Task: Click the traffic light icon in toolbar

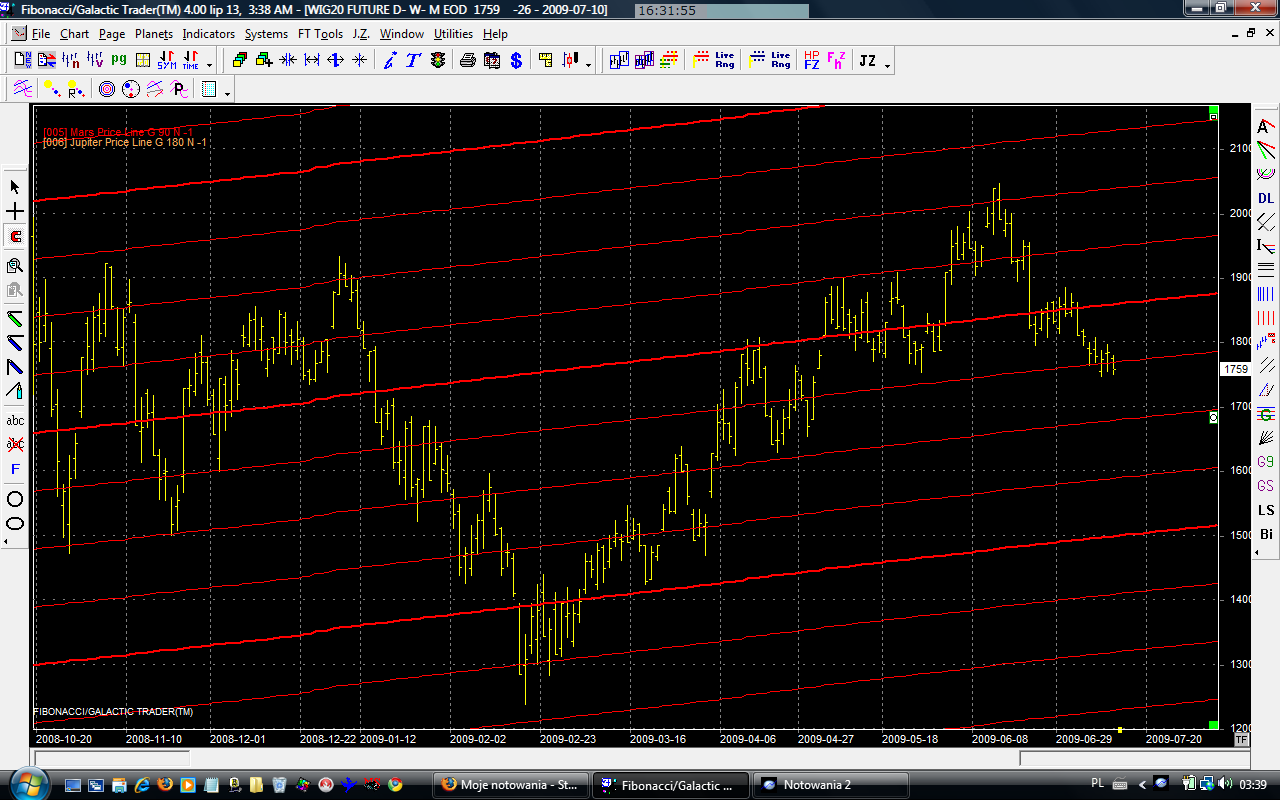Action: click(x=438, y=60)
